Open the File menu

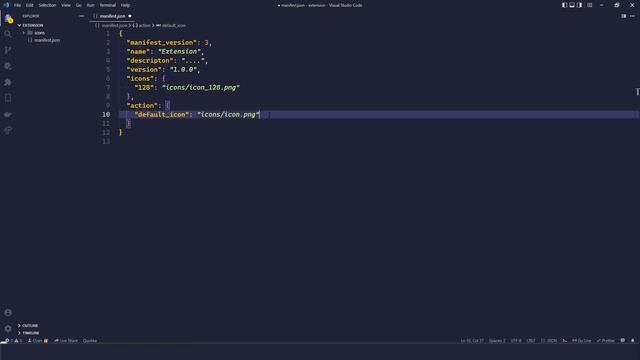pos(17,5)
